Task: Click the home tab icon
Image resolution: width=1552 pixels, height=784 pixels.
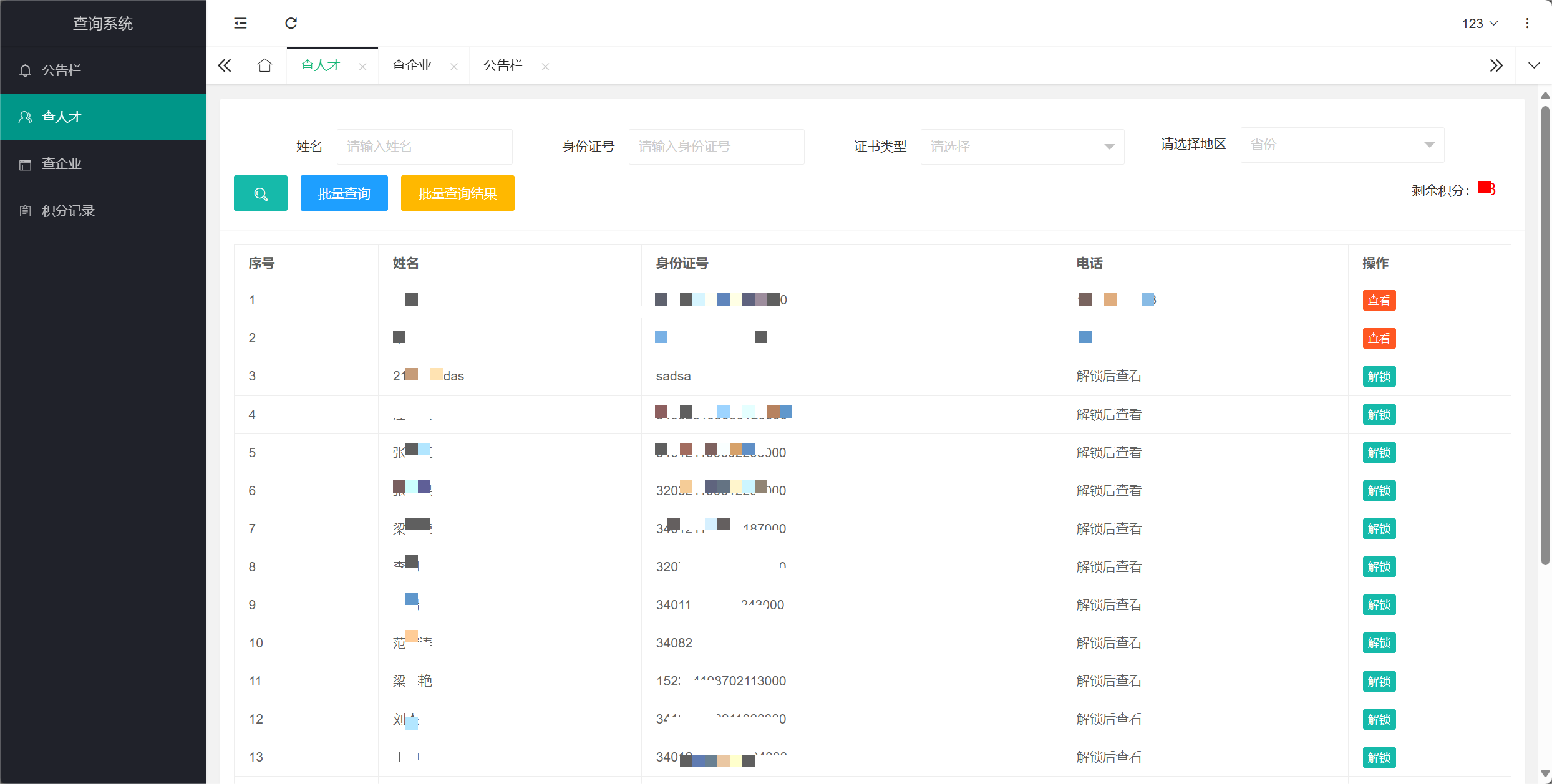Action: click(x=264, y=65)
